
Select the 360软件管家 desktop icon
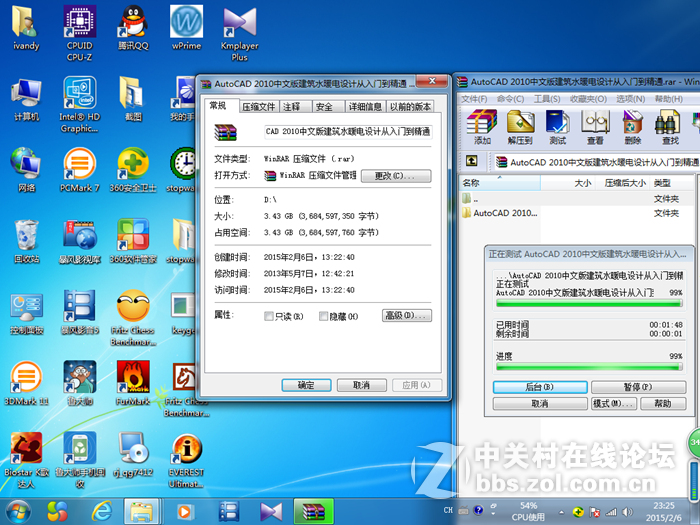pos(133,241)
